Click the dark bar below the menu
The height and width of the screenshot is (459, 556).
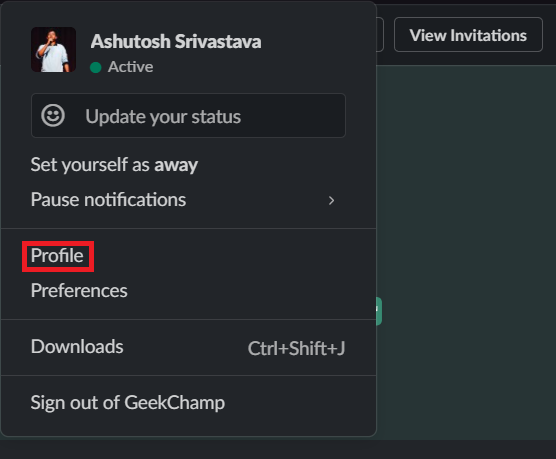click(278, 450)
